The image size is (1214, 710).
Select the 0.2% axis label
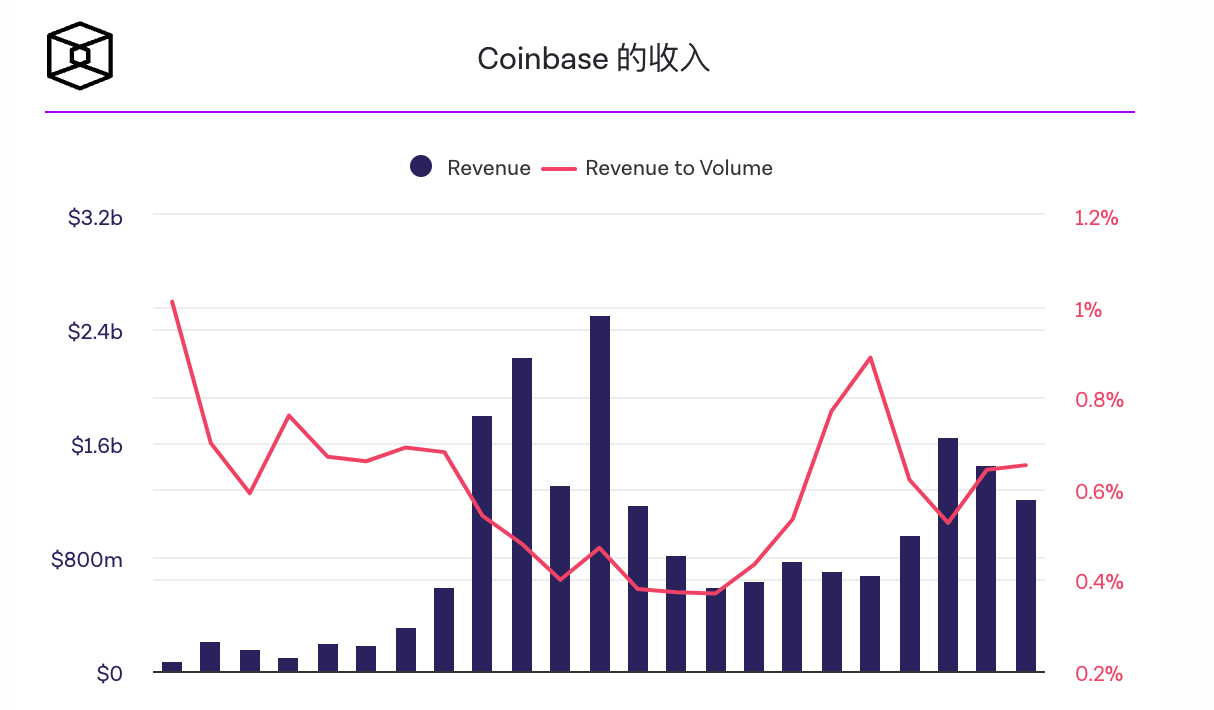pyautogui.click(x=1097, y=674)
